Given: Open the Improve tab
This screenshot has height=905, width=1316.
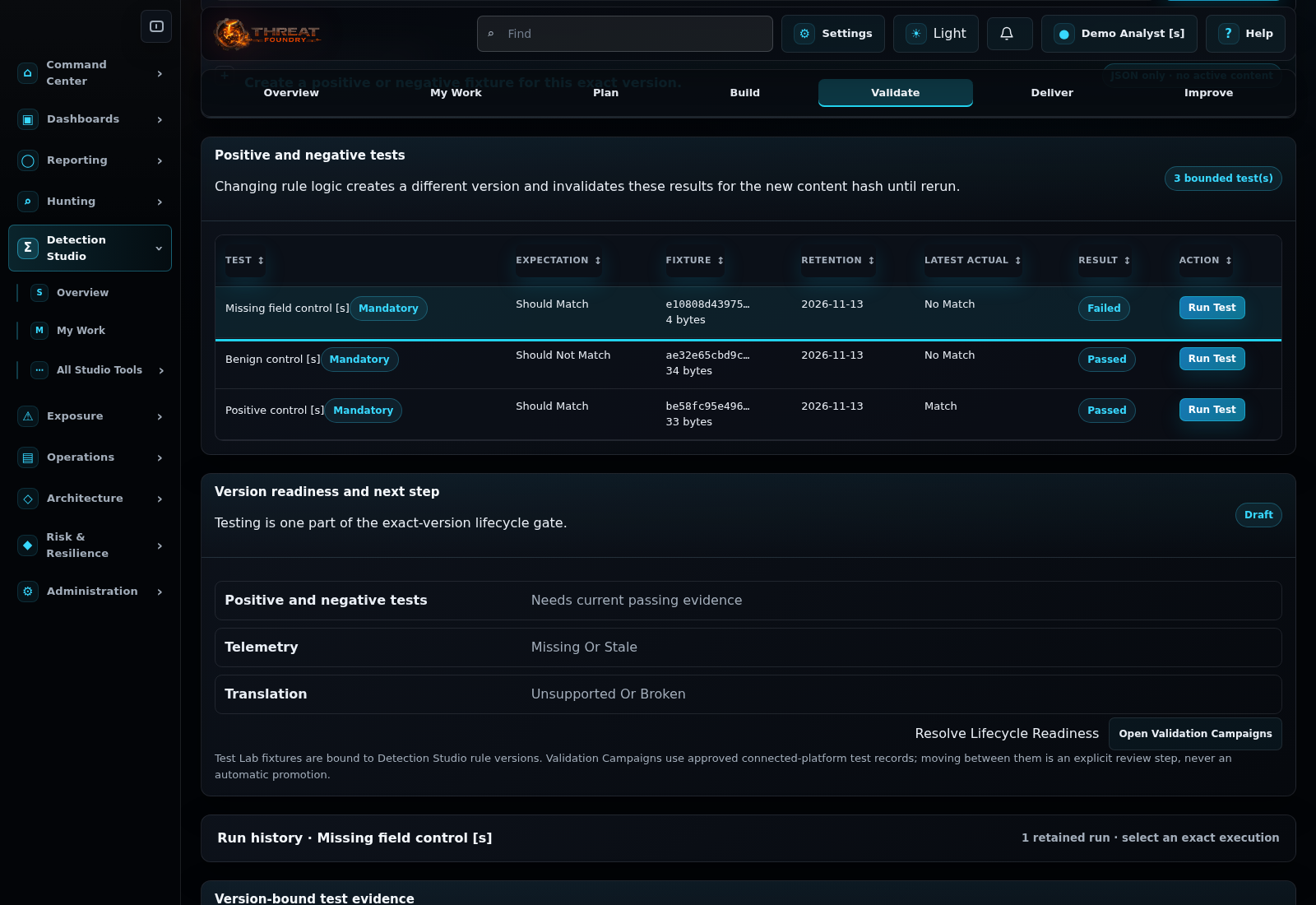Looking at the screenshot, I should tap(1209, 93).
